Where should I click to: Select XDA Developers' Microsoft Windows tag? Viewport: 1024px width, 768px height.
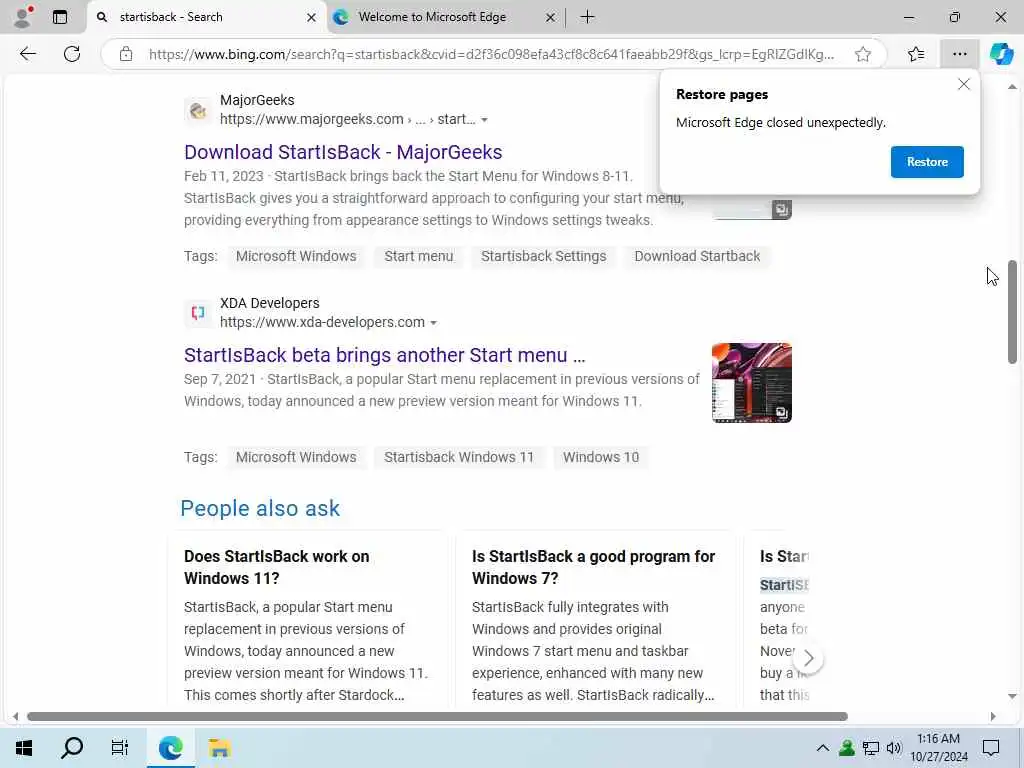(x=296, y=457)
